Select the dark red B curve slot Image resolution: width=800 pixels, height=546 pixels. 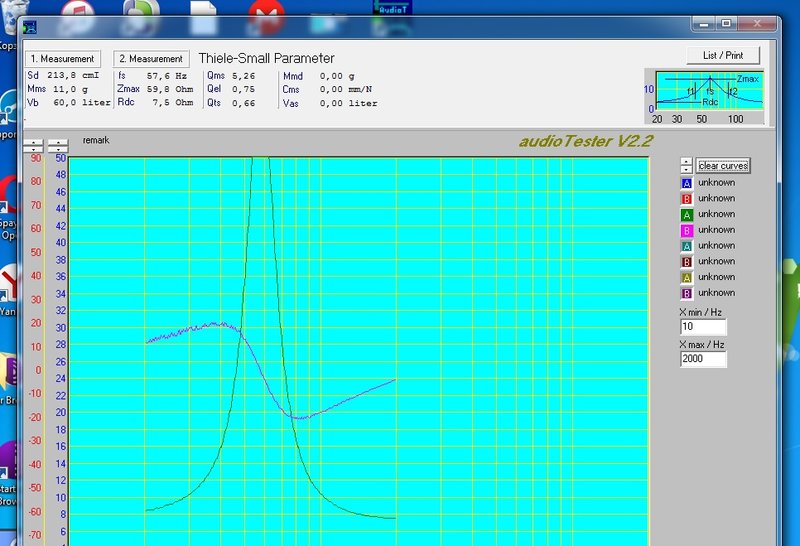pyautogui.click(x=687, y=262)
